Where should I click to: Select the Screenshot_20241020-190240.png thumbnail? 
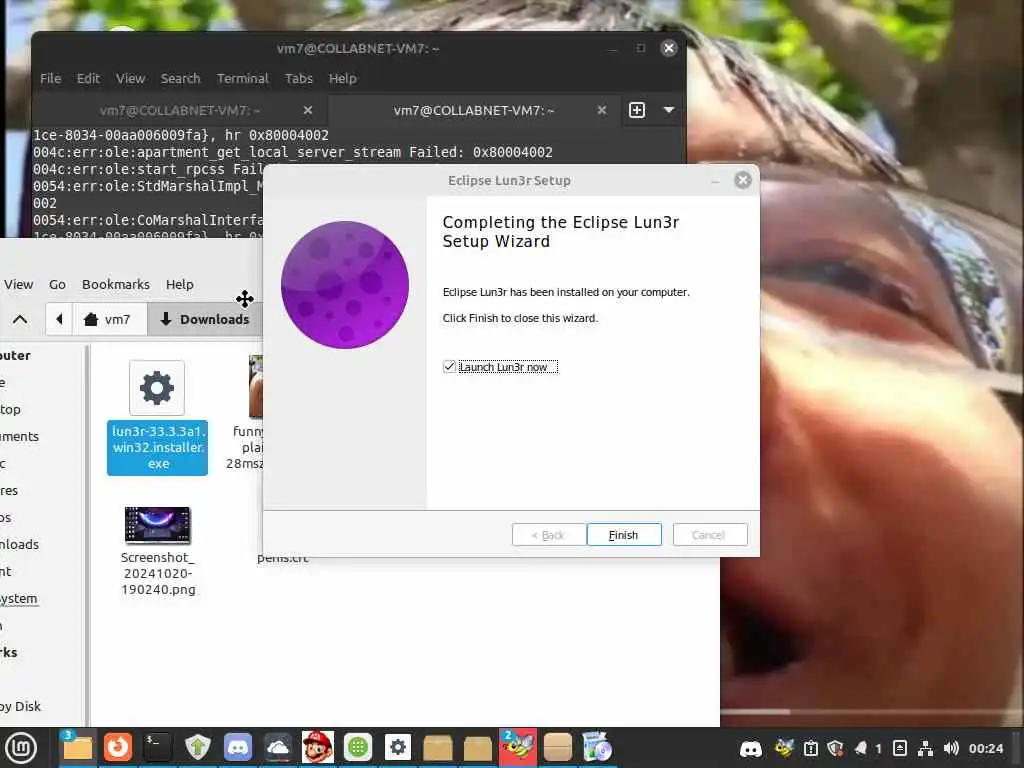click(157, 525)
